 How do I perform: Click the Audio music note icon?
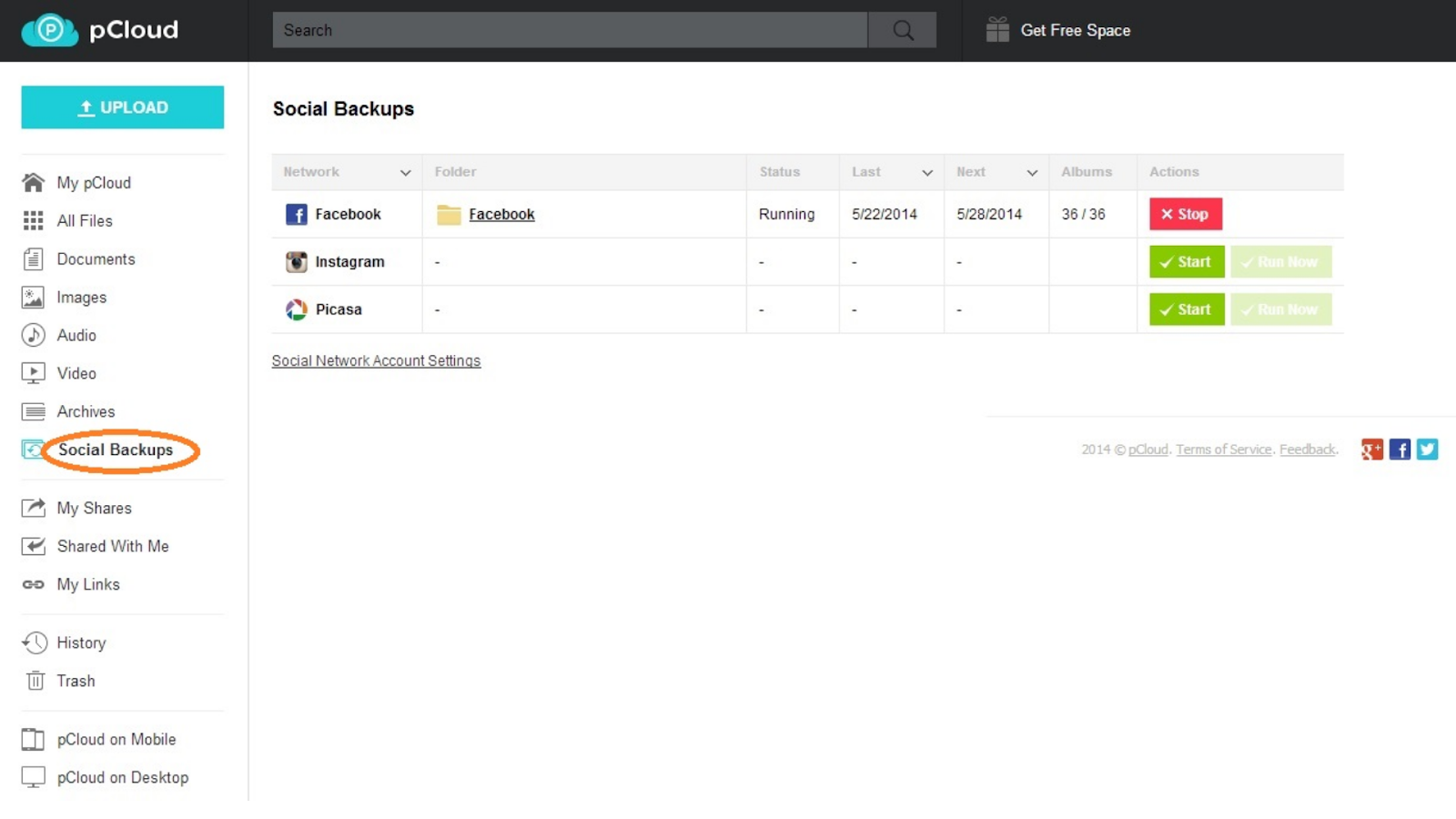[x=34, y=336]
